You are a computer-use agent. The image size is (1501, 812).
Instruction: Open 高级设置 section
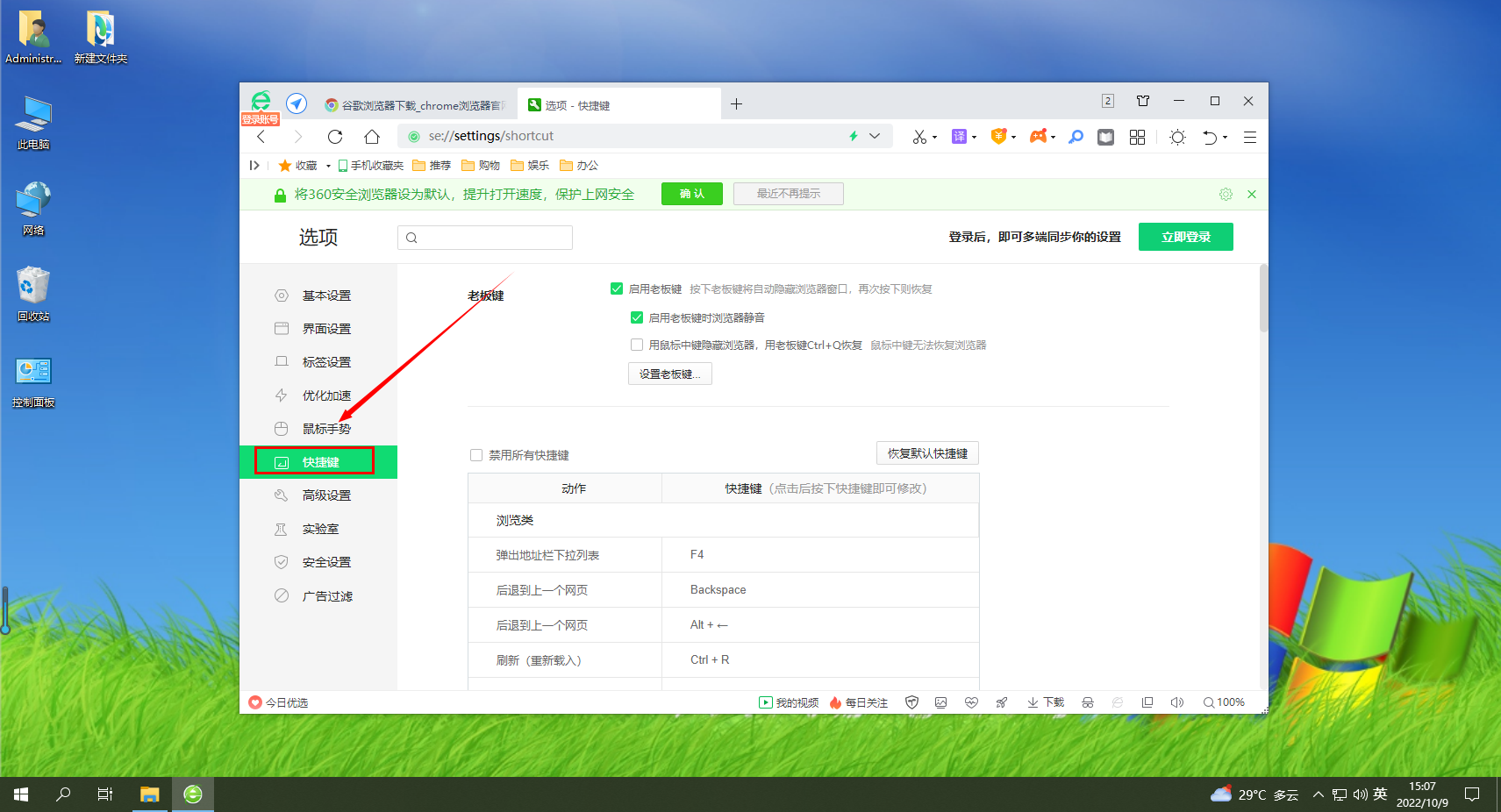(318, 495)
